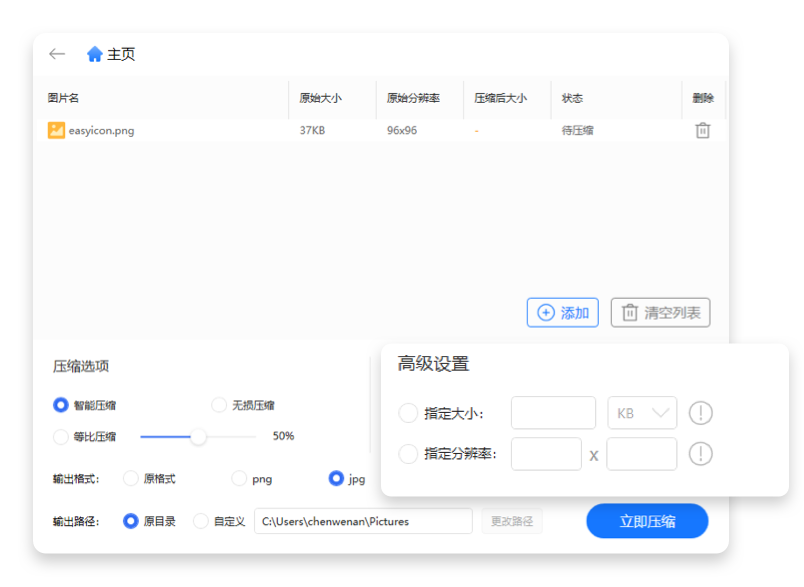Viewport: 804px width, 587px height.
Task: Switch output path to 自定义
Action: 199,520
